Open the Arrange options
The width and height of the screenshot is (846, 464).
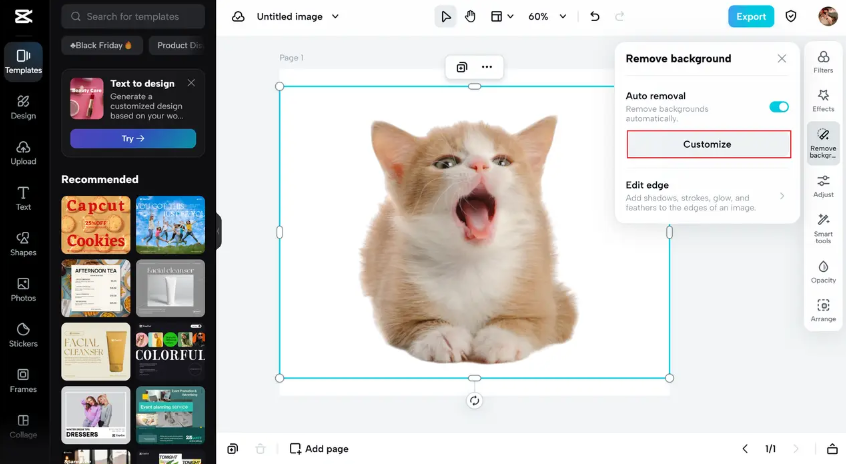pyautogui.click(x=823, y=310)
